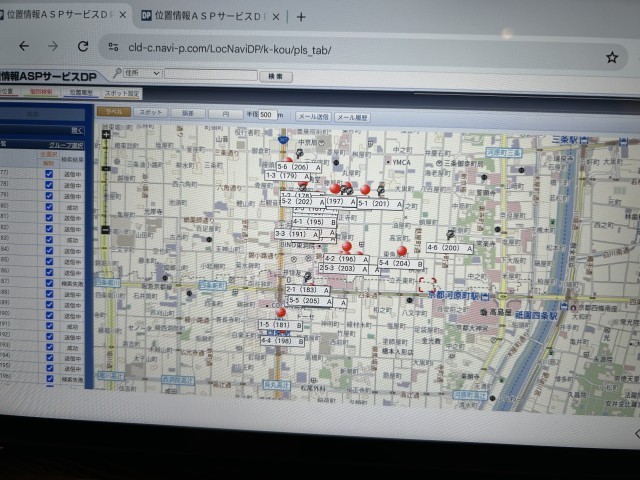The image size is (640, 480).
Task: Toggle the checkbox on row 190
Action: 49,315
